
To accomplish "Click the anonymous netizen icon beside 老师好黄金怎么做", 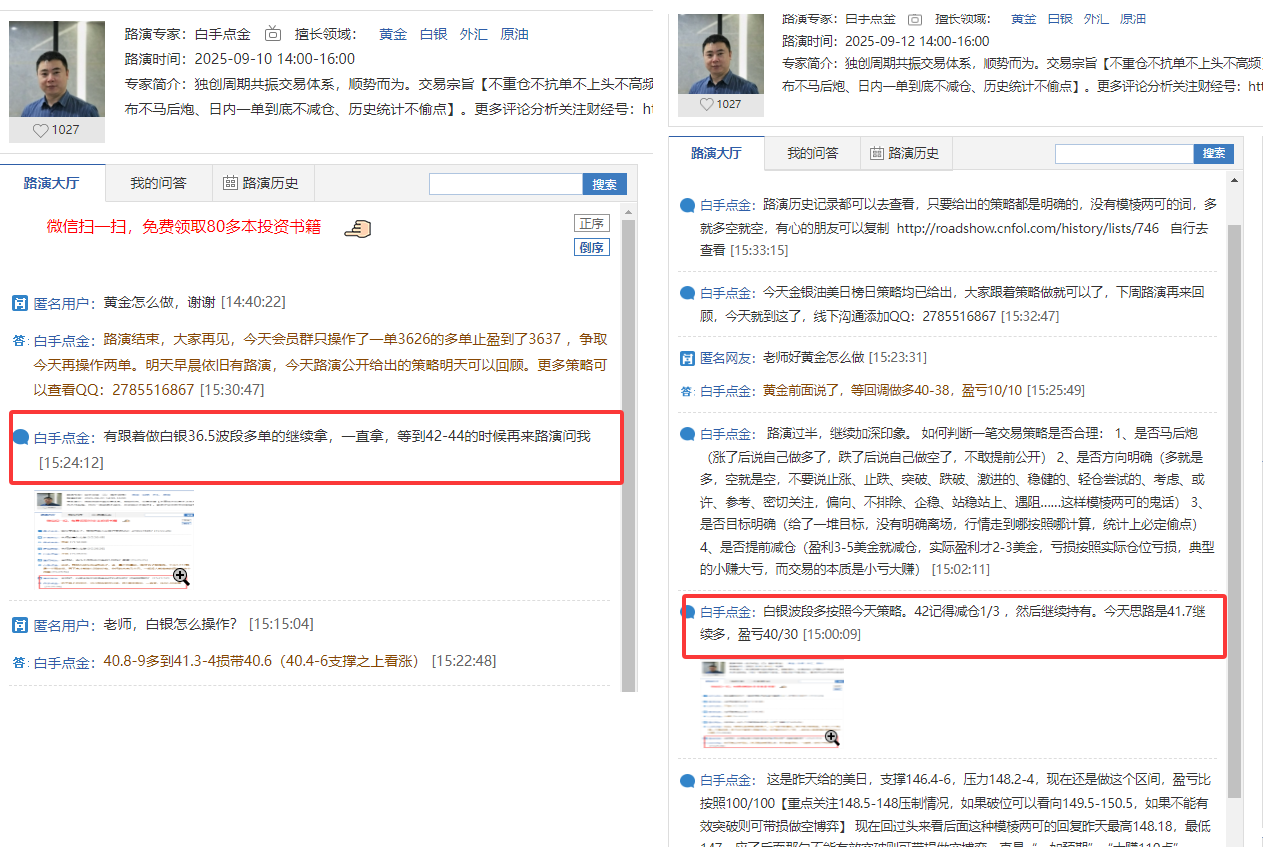I will pos(688,359).
